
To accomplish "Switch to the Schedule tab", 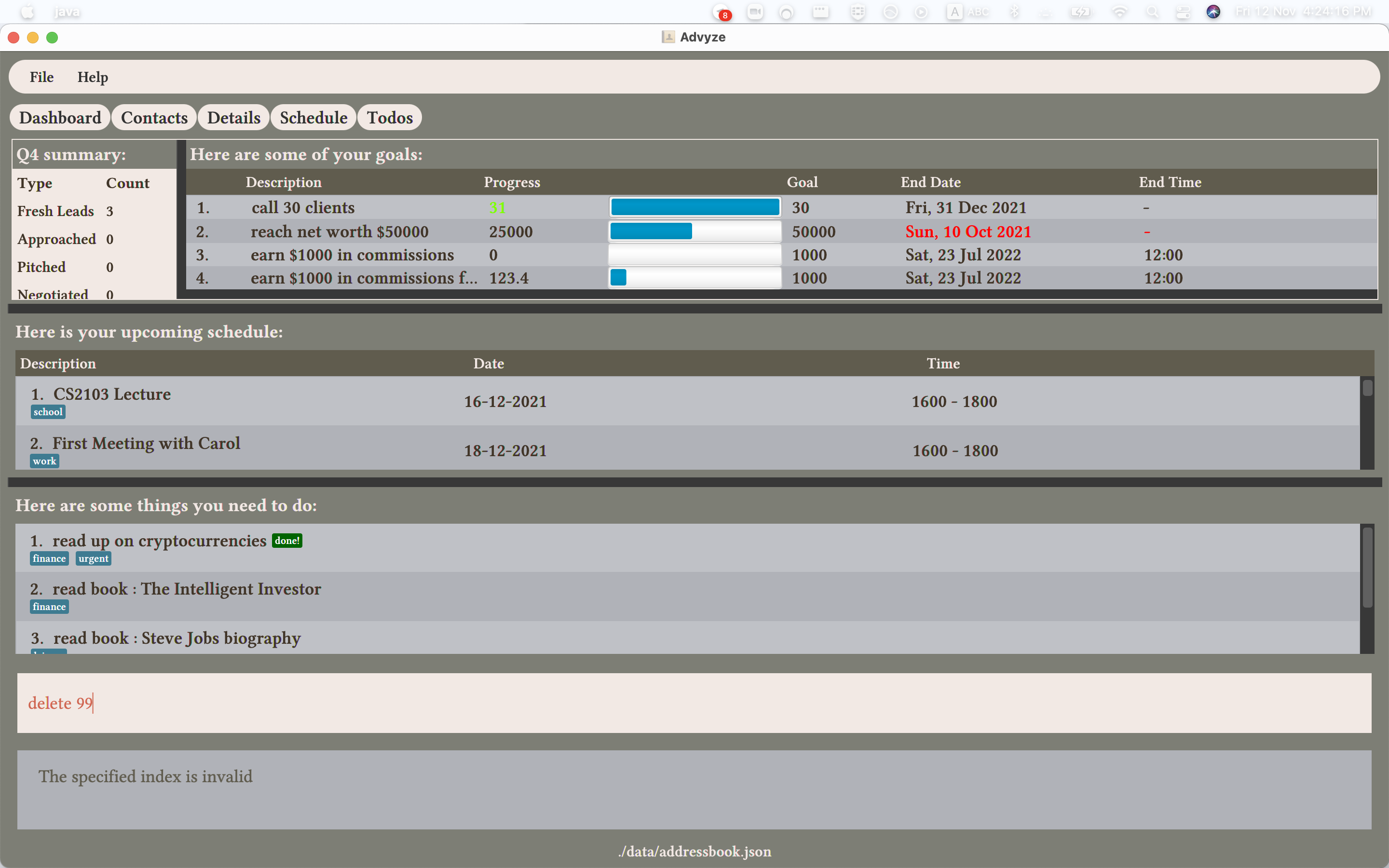I will click(x=313, y=118).
